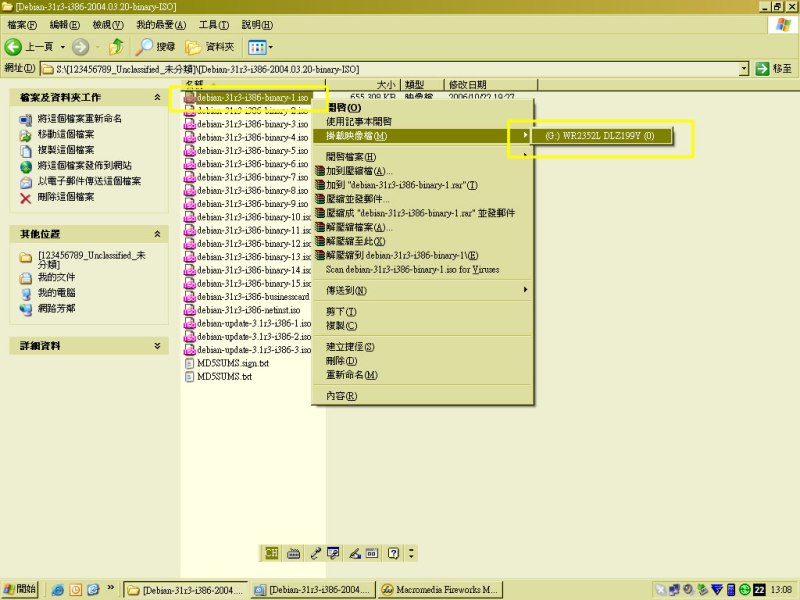Viewport: 800px width, 600px height.
Task: Click the greyed-out Forward arrow button
Action: pos(80,47)
